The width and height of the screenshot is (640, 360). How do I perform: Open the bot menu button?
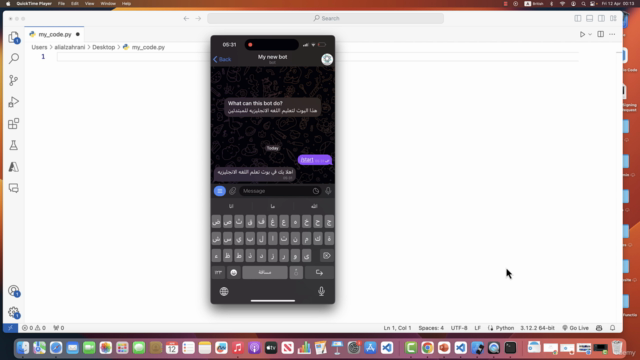click(220, 191)
